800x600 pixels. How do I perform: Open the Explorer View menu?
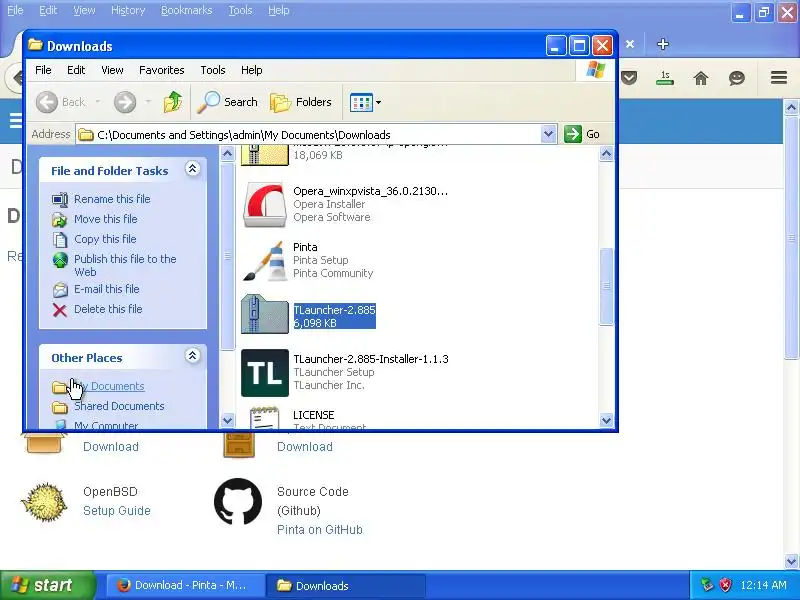(x=112, y=70)
